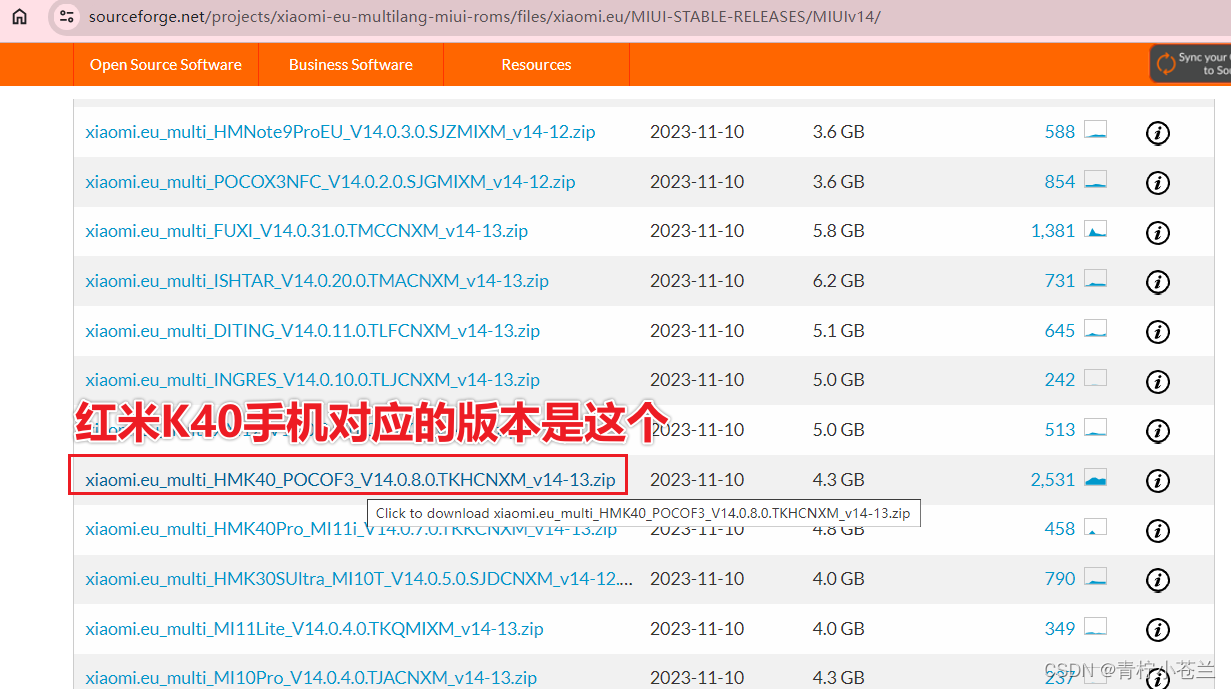
Task: Download POCOX3NFC V14.0.2.0 zip file
Action: [330, 182]
